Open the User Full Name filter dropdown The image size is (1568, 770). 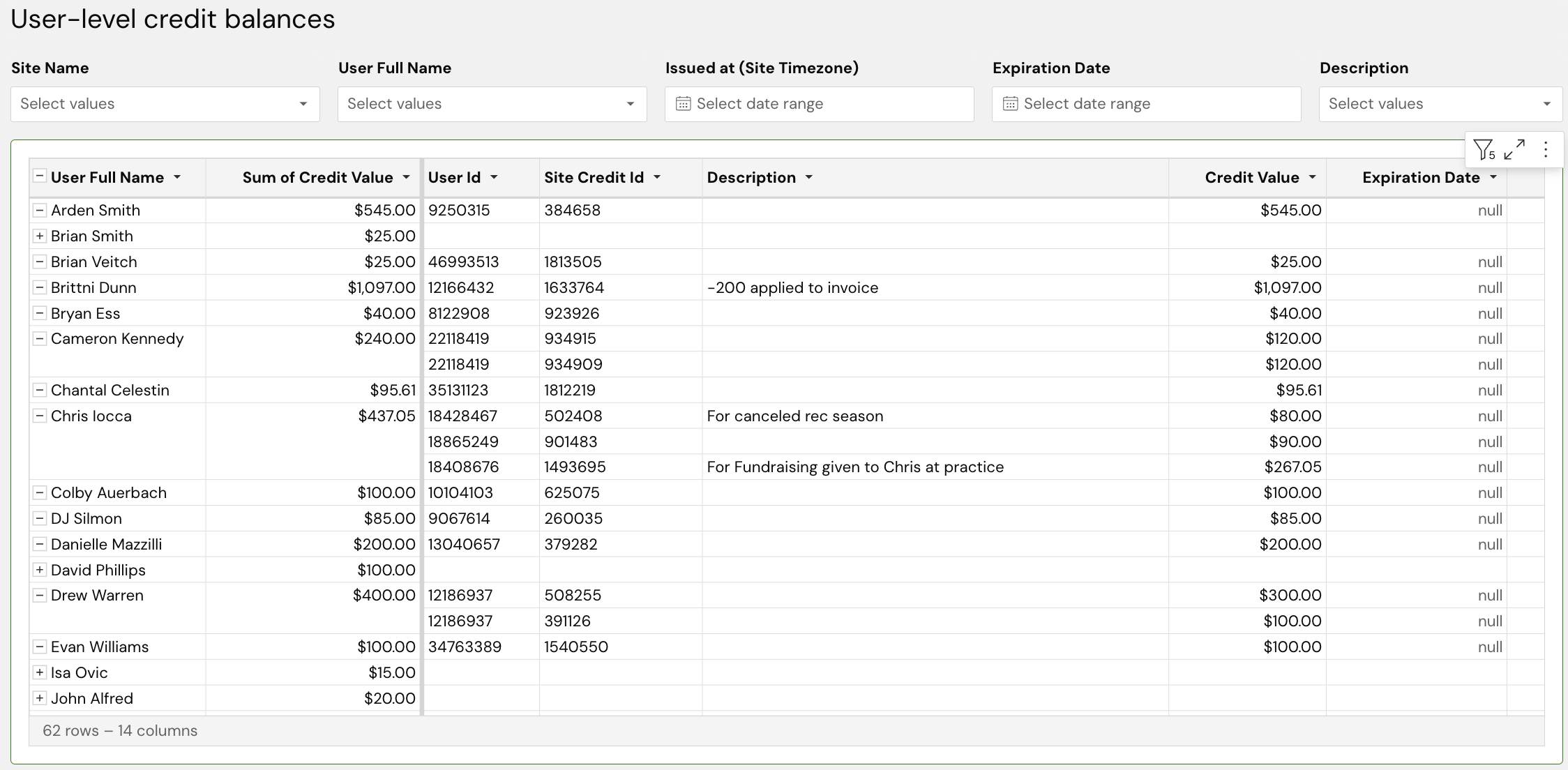492,104
